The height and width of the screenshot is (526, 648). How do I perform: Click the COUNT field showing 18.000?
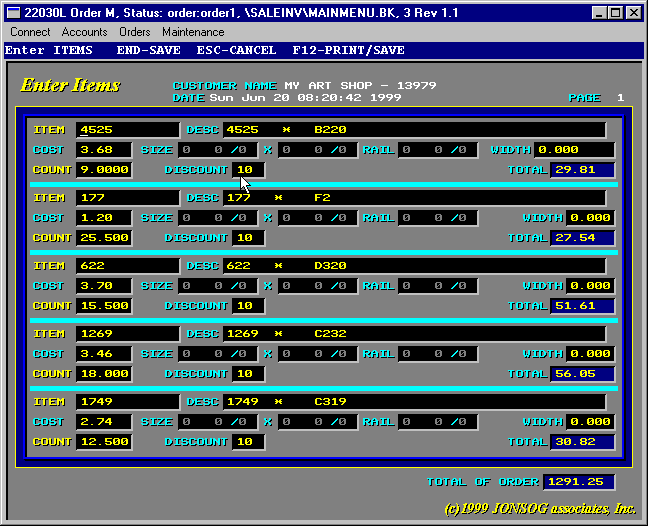104,374
